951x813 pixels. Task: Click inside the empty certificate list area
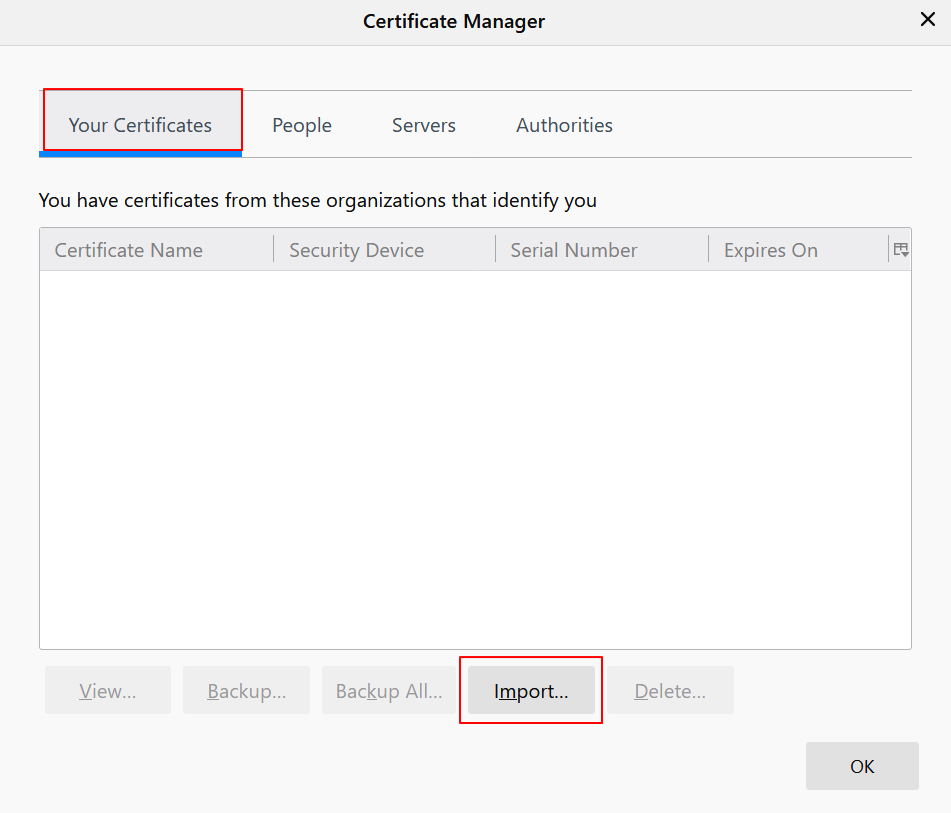(475, 460)
